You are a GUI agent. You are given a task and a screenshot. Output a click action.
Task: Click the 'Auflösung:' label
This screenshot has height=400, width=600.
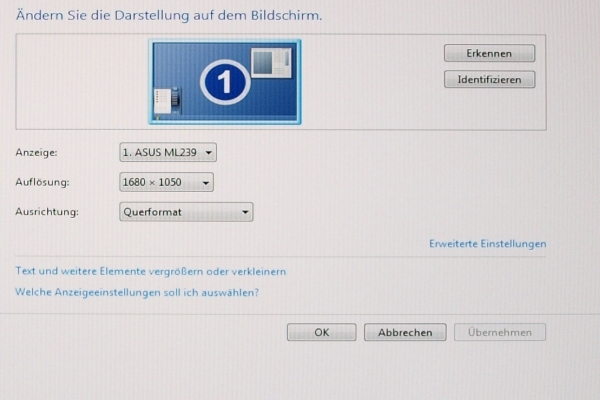[x=42, y=182]
